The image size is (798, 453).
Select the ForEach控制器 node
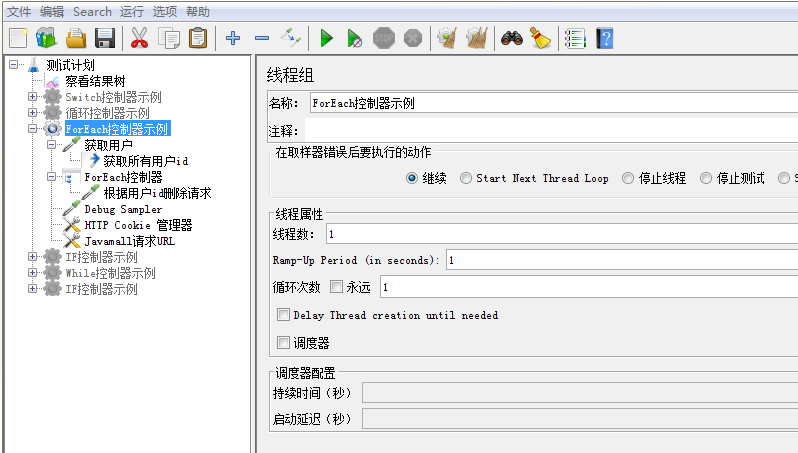click(x=123, y=177)
